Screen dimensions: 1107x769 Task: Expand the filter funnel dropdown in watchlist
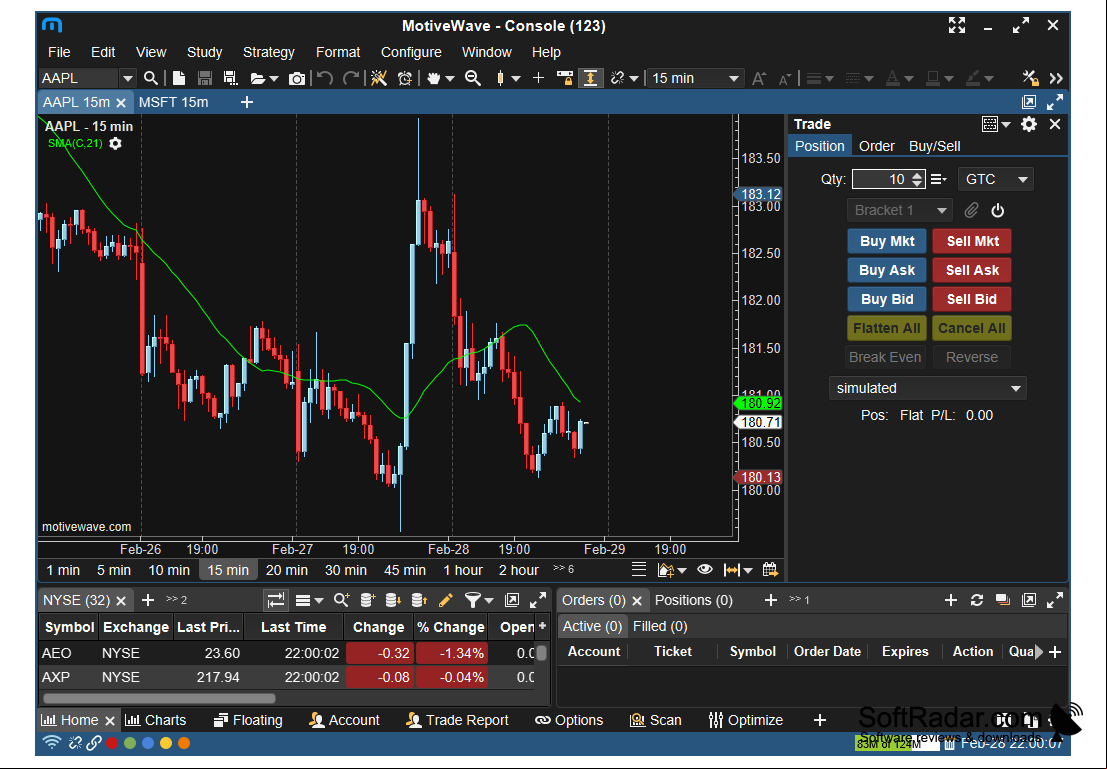(x=489, y=601)
